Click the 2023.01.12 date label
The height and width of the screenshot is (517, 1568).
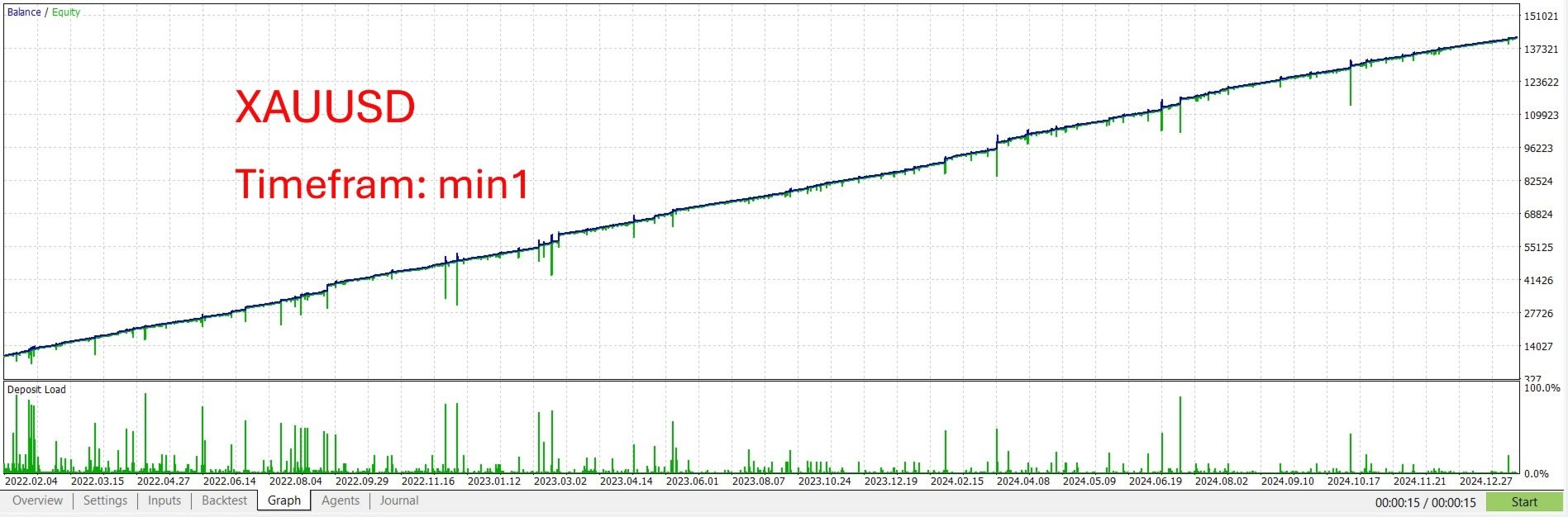pos(494,481)
